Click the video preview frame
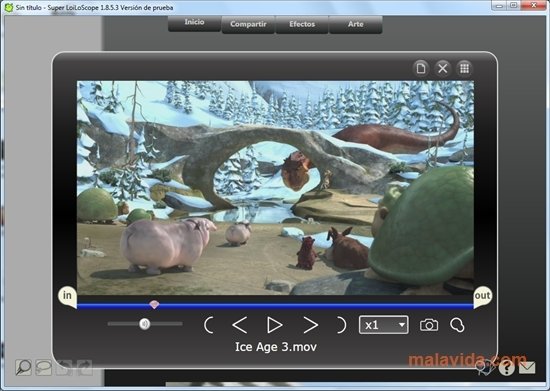 pos(275,188)
